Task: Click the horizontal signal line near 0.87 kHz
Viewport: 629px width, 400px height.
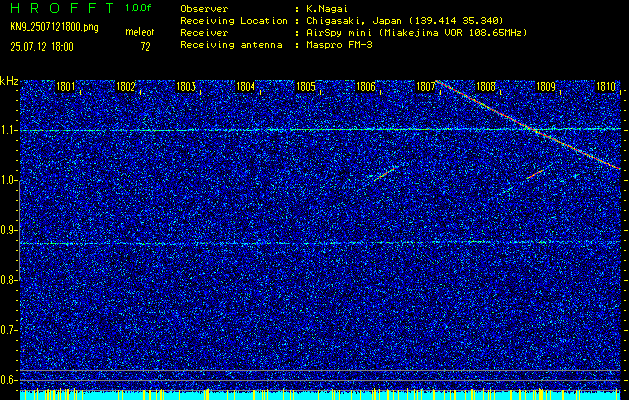Action: tap(320, 243)
